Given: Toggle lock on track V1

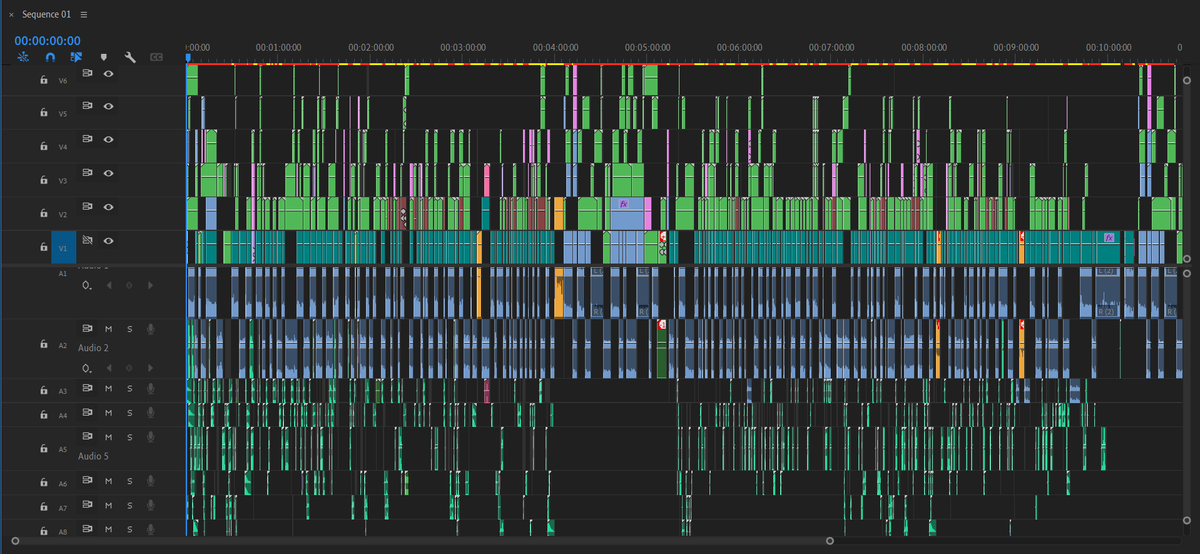Looking at the screenshot, I should pyautogui.click(x=44, y=247).
